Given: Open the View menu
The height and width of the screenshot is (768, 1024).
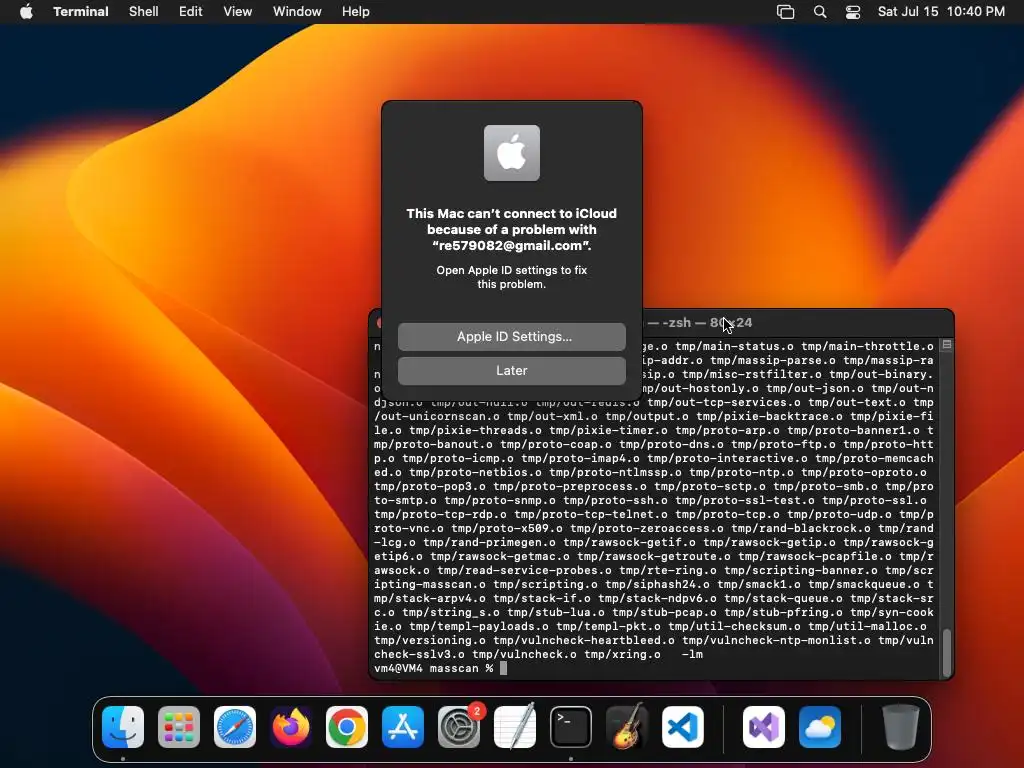Looking at the screenshot, I should tap(238, 11).
